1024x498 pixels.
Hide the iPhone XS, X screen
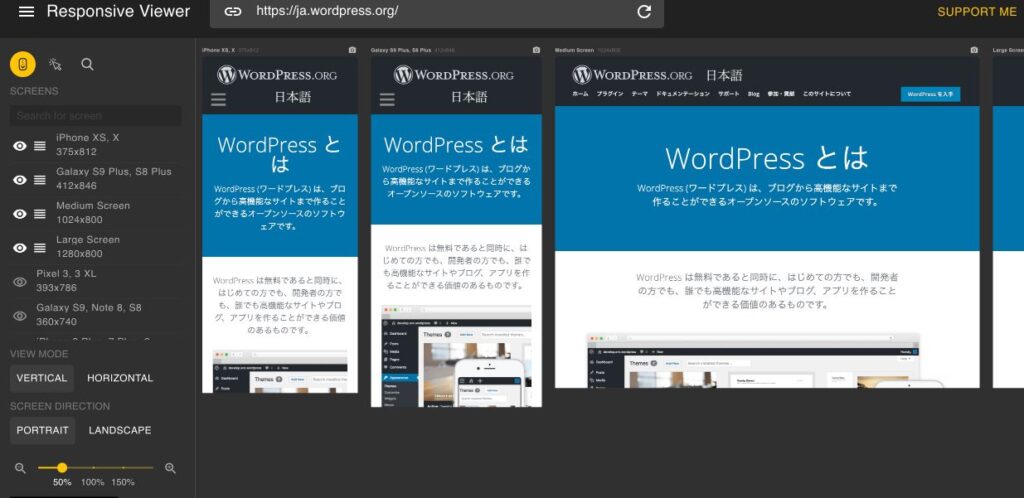point(20,146)
